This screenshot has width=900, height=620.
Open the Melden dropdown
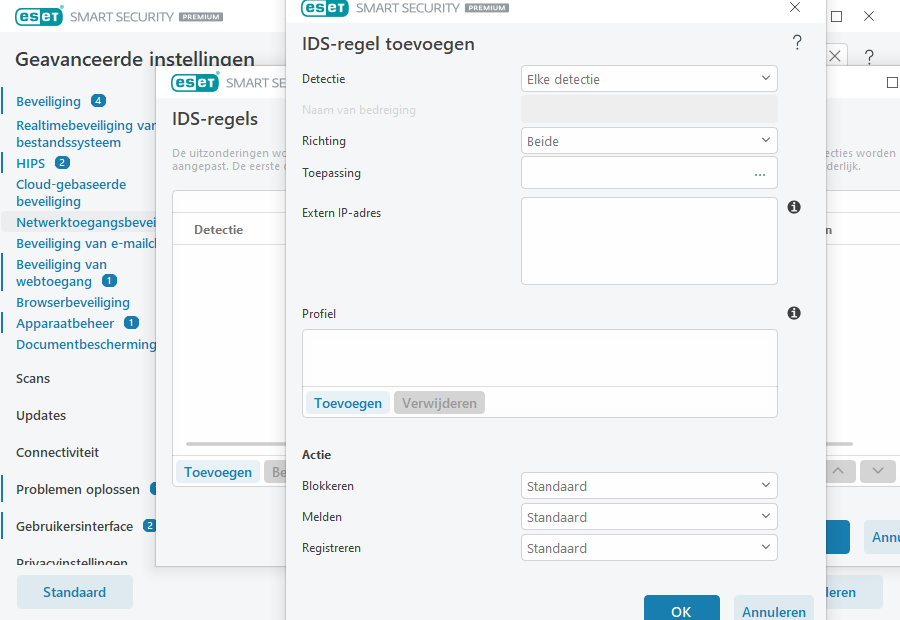pos(648,517)
